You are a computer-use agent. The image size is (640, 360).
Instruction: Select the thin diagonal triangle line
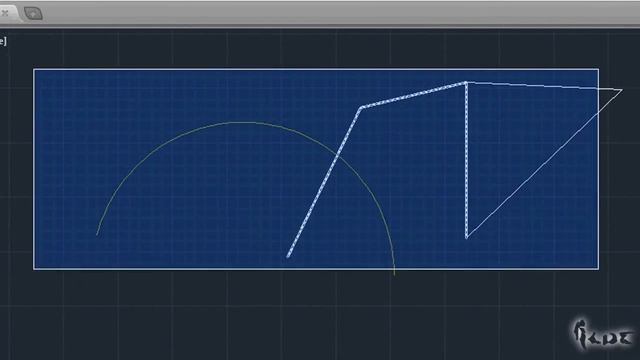click(544, 164)
